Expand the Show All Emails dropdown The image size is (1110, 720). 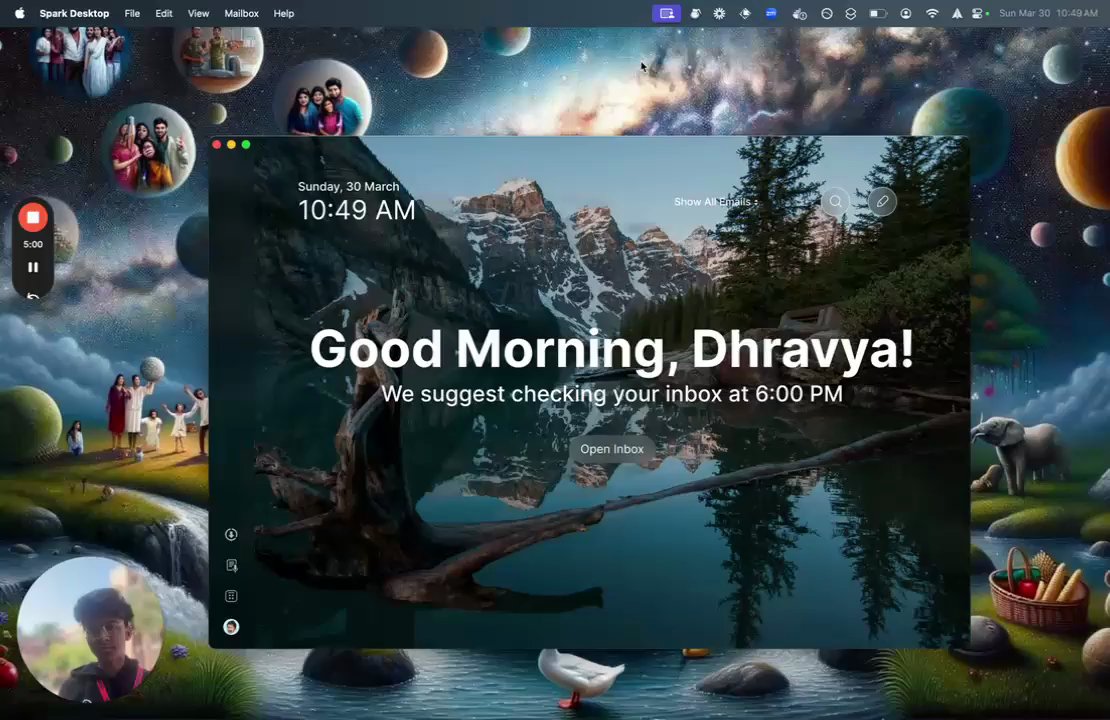pos(716,202)
